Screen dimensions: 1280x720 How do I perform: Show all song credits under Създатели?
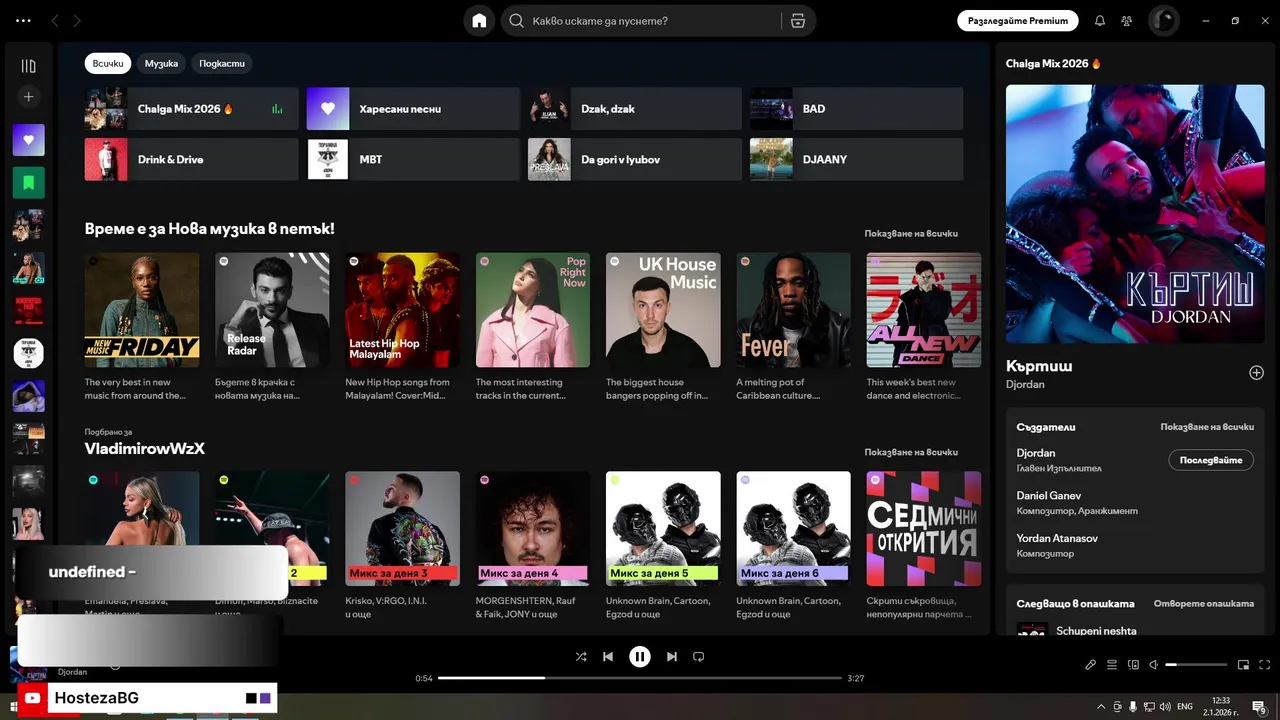point(1207,427)
